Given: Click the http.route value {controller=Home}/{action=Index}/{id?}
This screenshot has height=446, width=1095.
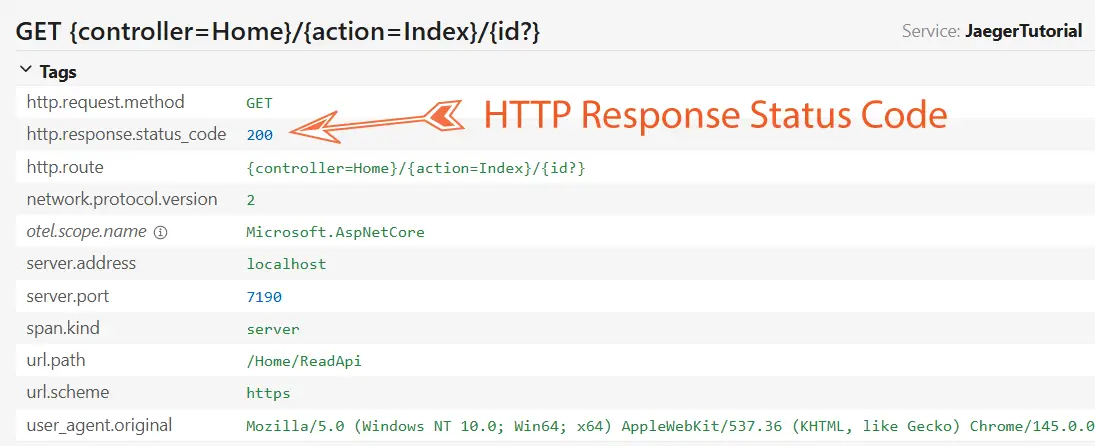Looking at the screenshot, I should pyautogui.click(x=416, y=168).
